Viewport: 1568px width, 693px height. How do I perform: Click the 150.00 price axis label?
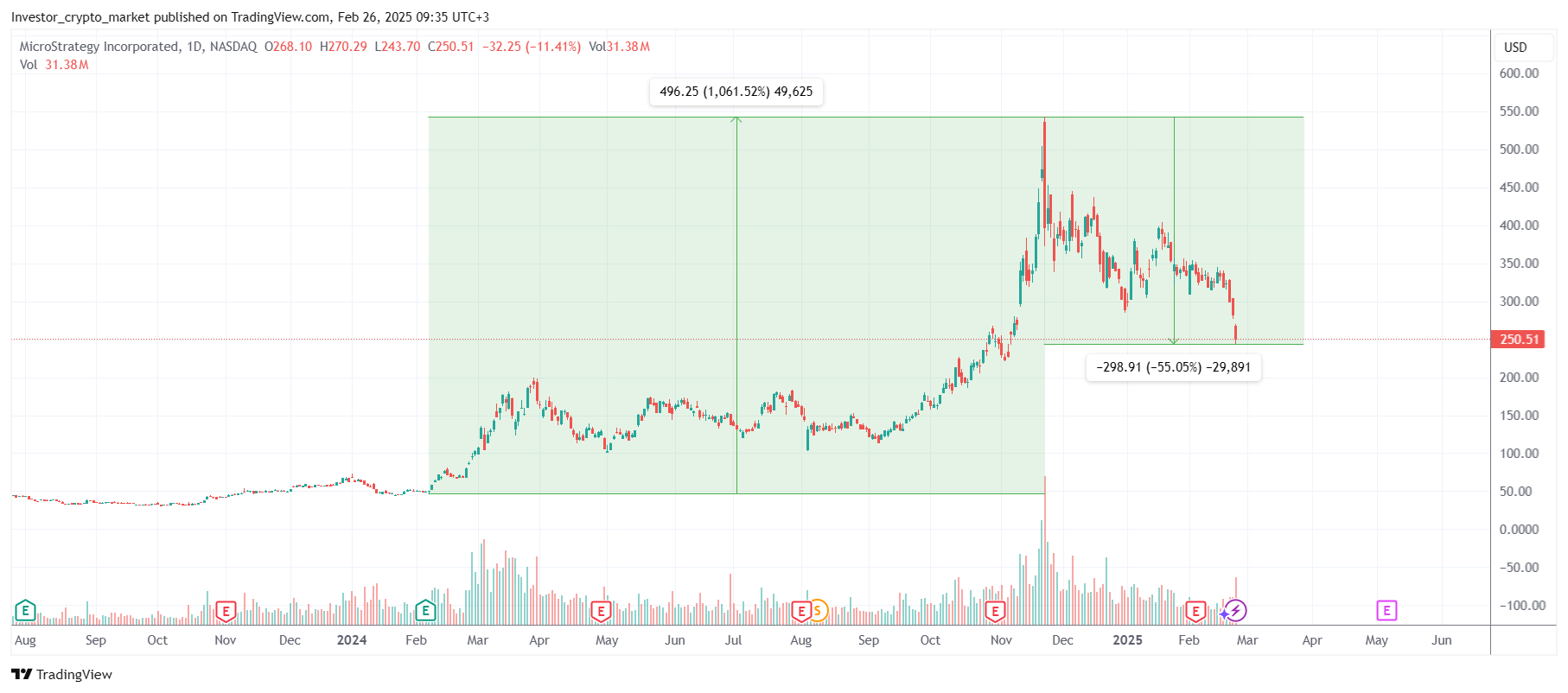[x=1520, y=416]
